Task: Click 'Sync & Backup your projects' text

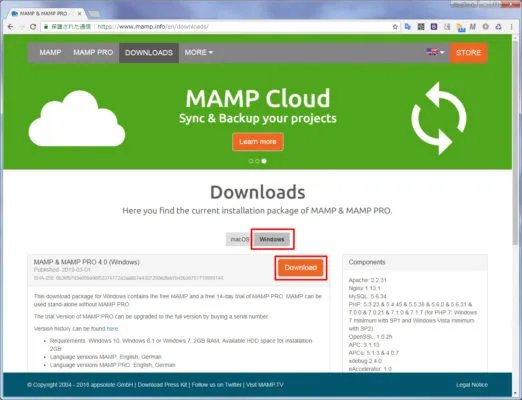Action: (258, 119)
